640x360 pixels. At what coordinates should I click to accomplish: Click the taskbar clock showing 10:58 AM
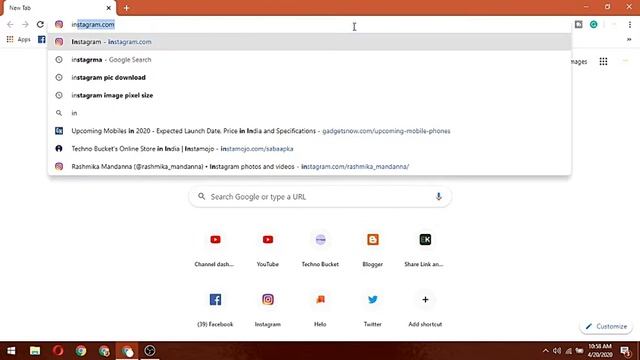(x=600, y=351)
